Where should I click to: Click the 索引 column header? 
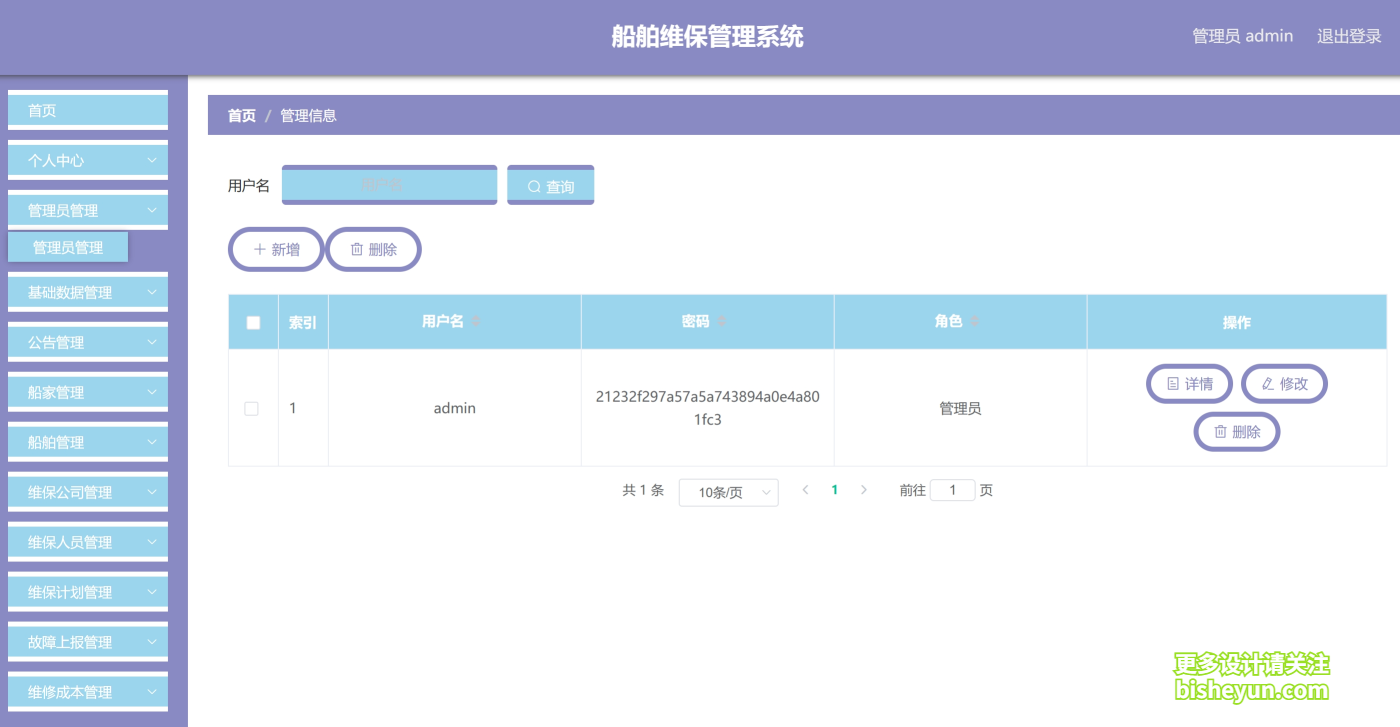click(x=303, y=322)
